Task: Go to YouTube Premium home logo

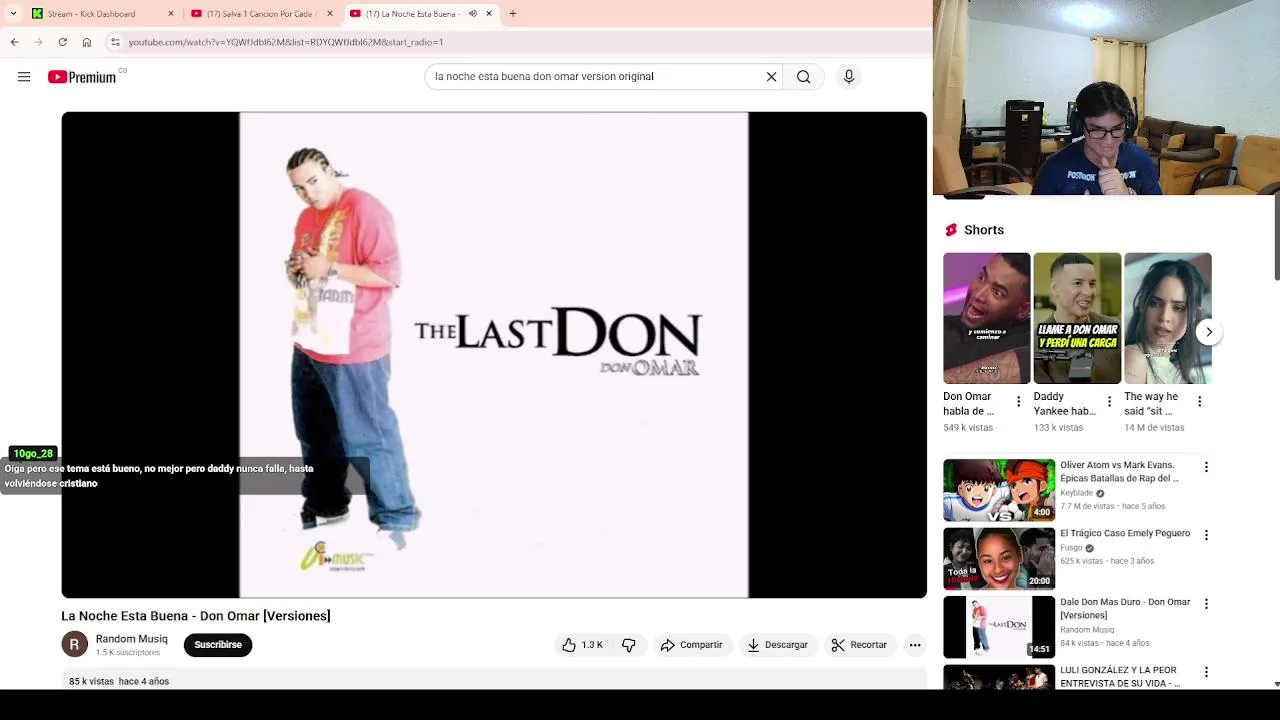Action: (84, 77)
